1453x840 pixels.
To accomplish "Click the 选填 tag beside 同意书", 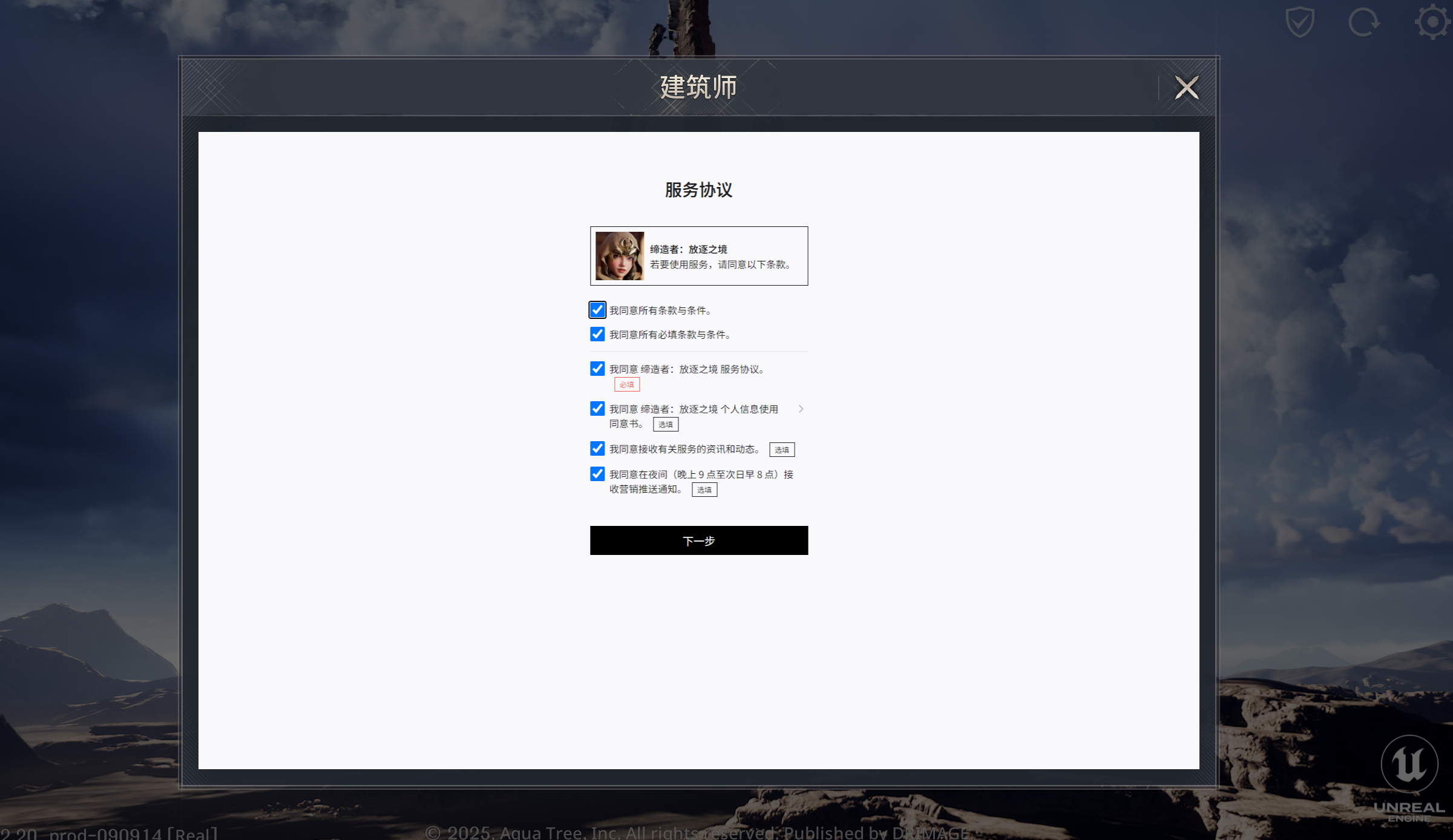I will (x=666, y=424).
